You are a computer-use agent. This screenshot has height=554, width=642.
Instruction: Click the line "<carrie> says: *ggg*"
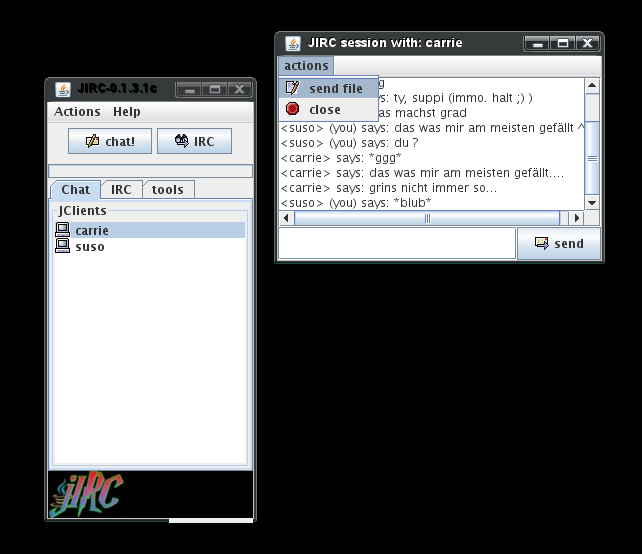click(x=341, y=158)
